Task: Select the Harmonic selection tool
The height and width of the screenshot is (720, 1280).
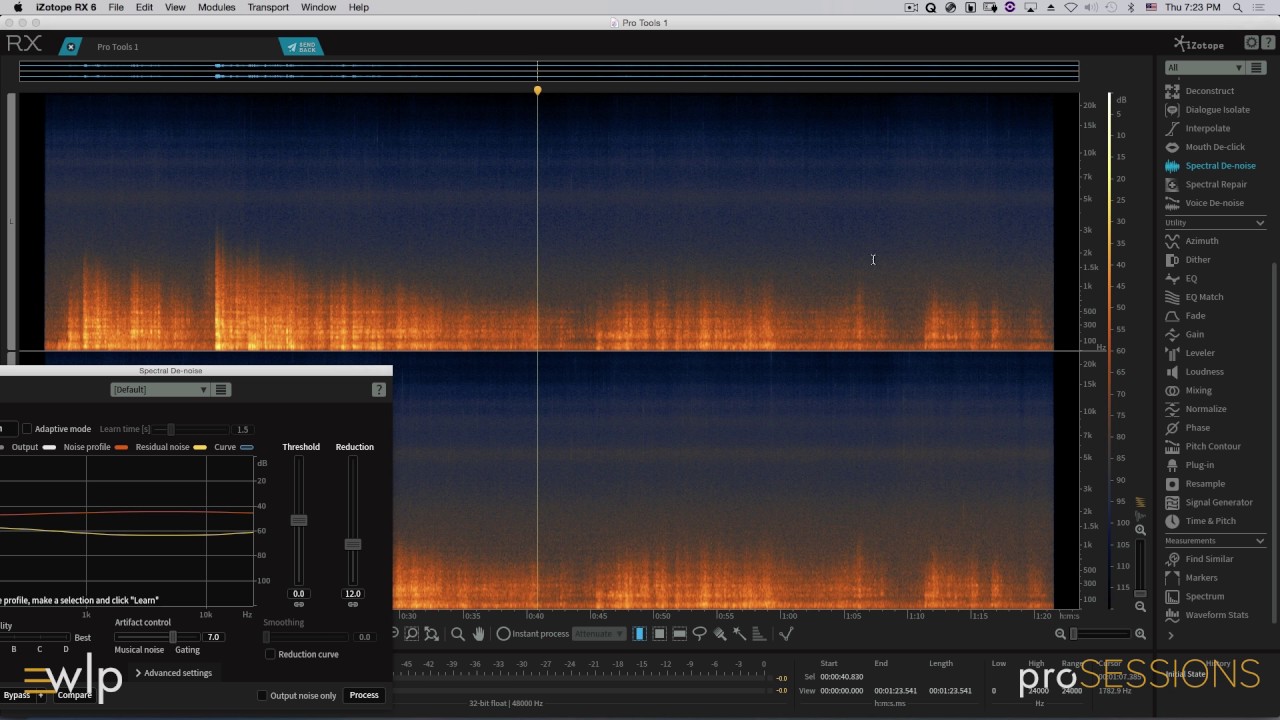Action: click(x=758, y=634)
